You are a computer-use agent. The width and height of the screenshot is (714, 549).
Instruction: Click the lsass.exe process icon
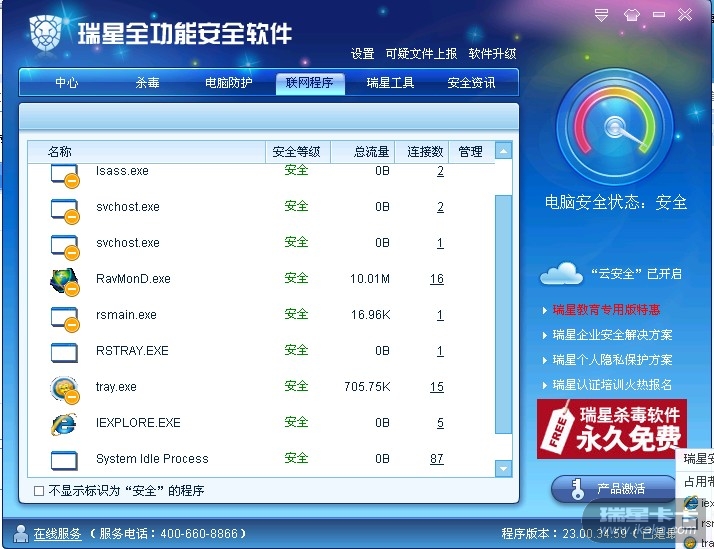(x=64, y=175)
